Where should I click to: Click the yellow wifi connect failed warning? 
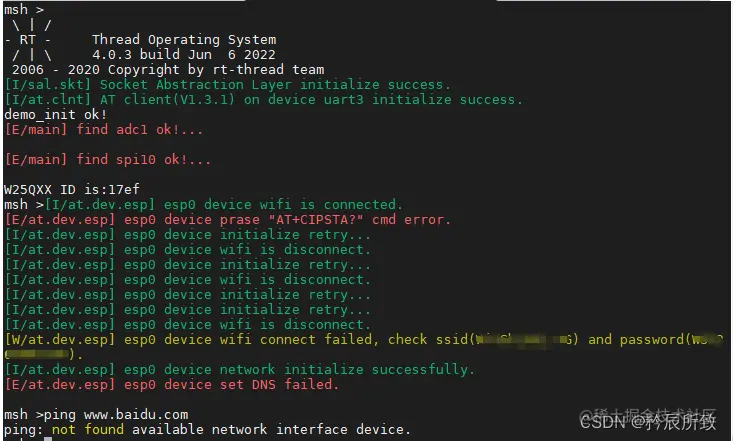364,347
